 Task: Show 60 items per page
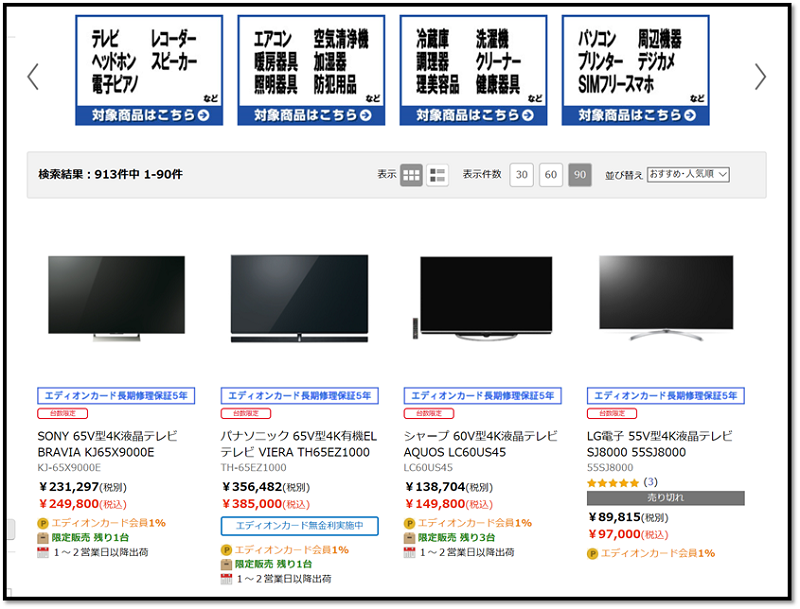click(551, 175)
